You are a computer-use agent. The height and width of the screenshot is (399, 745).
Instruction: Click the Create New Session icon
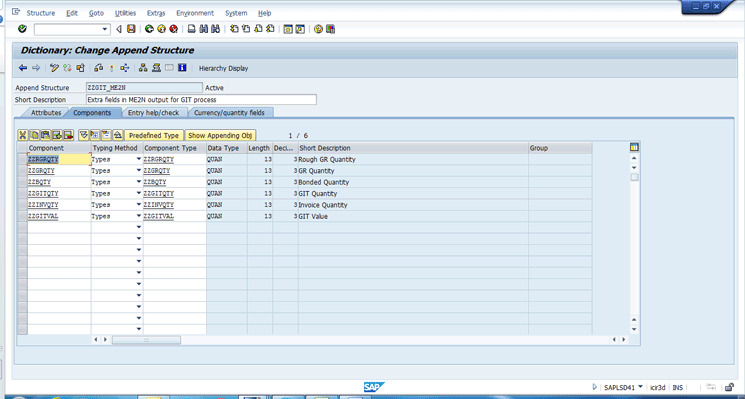(288, 29)
